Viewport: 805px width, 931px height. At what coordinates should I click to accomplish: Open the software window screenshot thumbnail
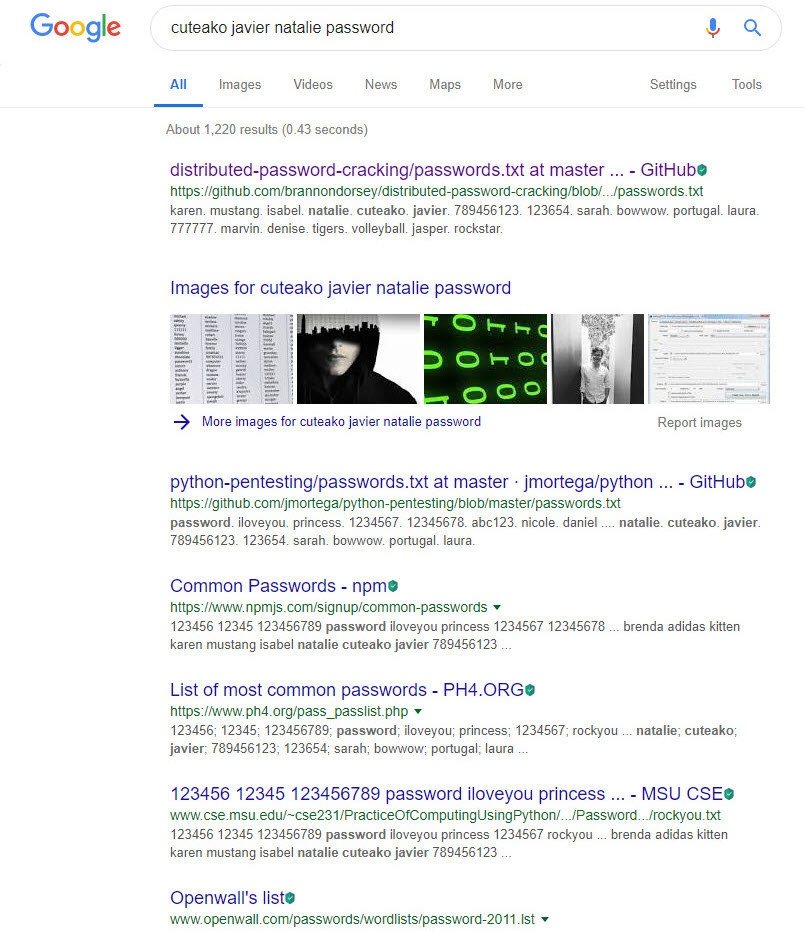coord(709,359)
